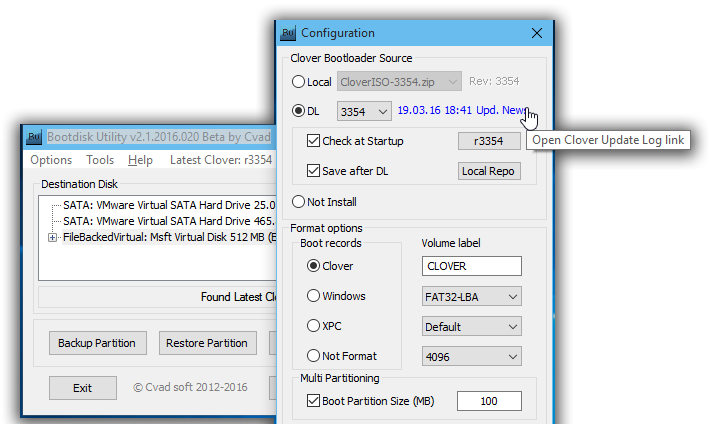The image size is (711, 424).
Task: Close the Configuration dialog
Action: (537, 33)
